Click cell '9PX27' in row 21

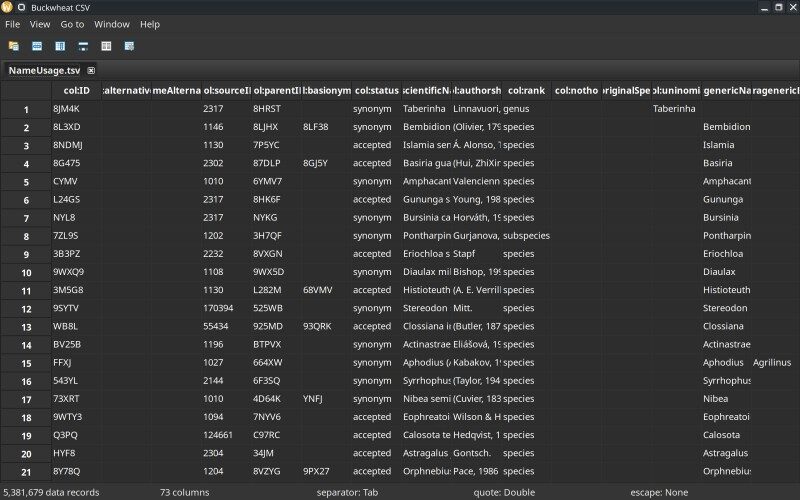pyautogui.click(x=327, y=471)
